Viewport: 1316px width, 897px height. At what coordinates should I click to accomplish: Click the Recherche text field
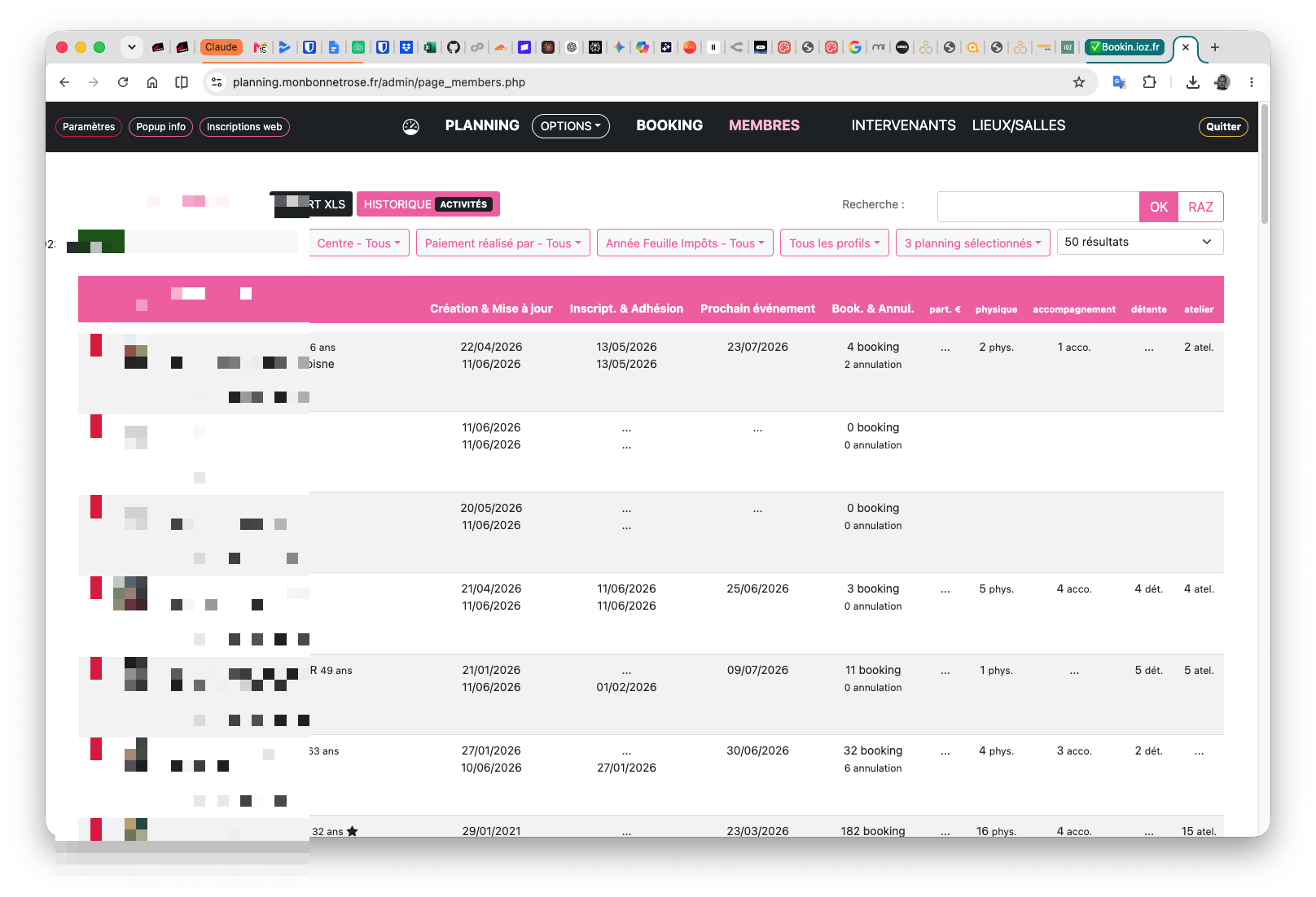point(1038,207)
